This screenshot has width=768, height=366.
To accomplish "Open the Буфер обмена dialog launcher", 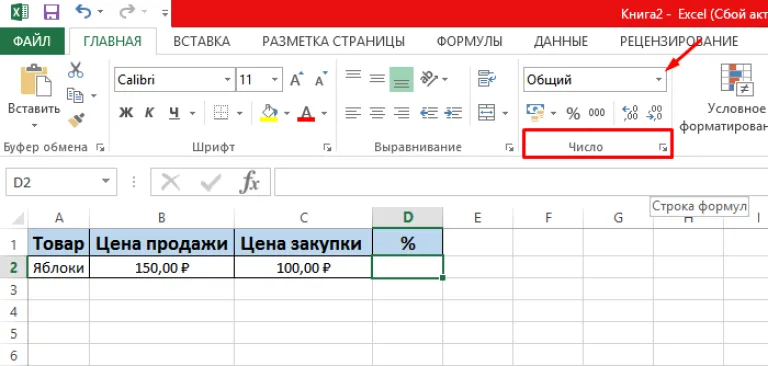I will tap(101, 147).
